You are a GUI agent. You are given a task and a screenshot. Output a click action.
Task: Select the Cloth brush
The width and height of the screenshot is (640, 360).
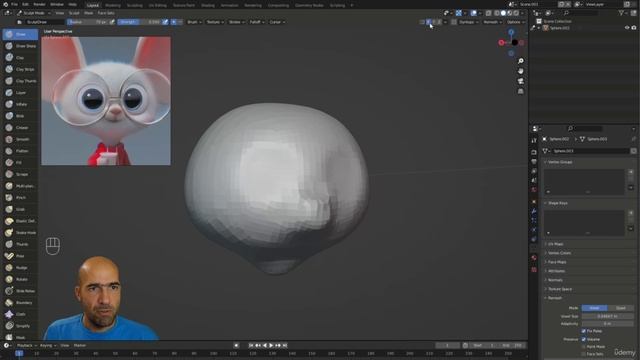(x=20, y=314)
